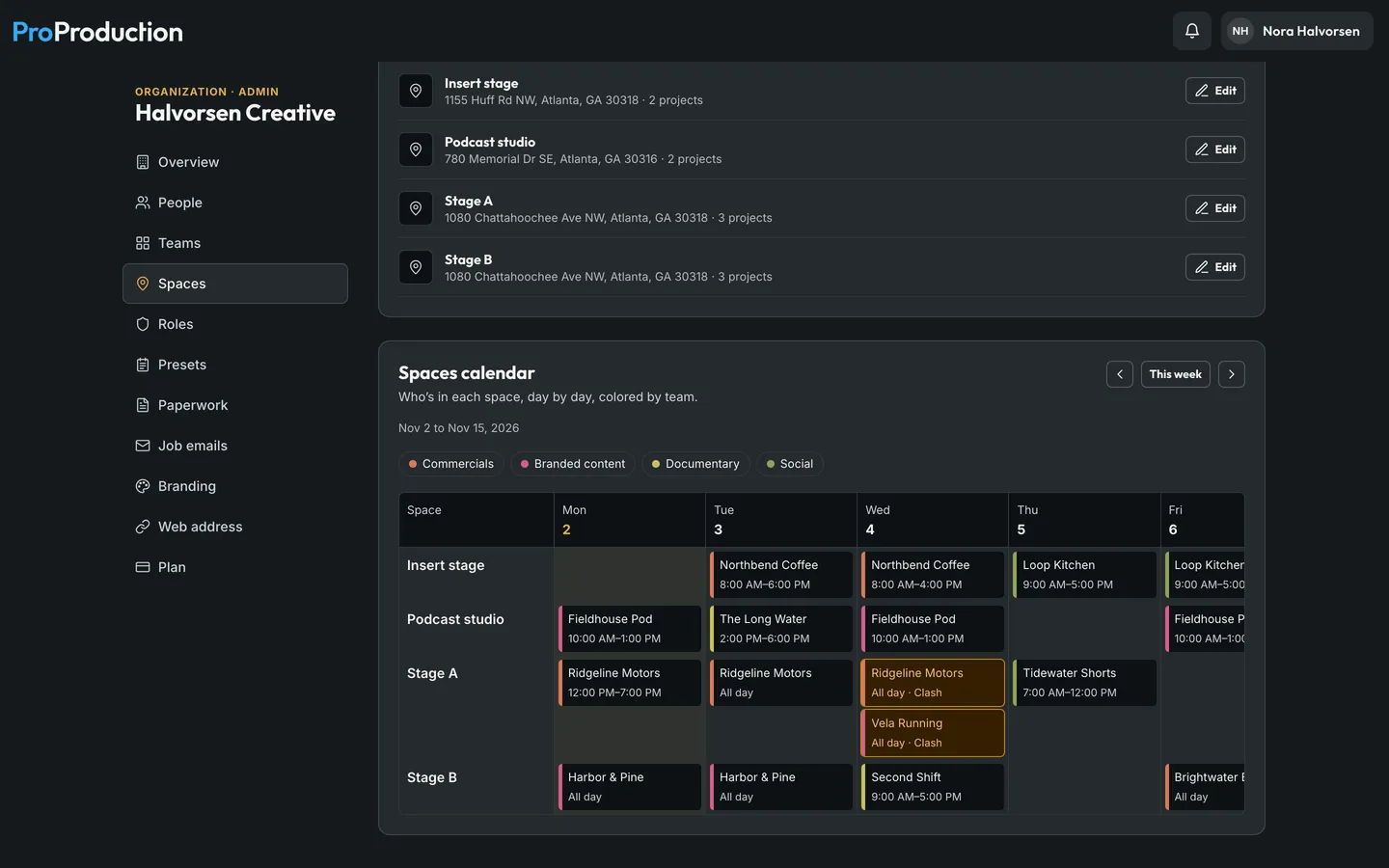Screen dimensions: 1389x868
Task: Click the Presets clipboard icon in sidebar
Action: pyautogui.click(x=143, y=365)
